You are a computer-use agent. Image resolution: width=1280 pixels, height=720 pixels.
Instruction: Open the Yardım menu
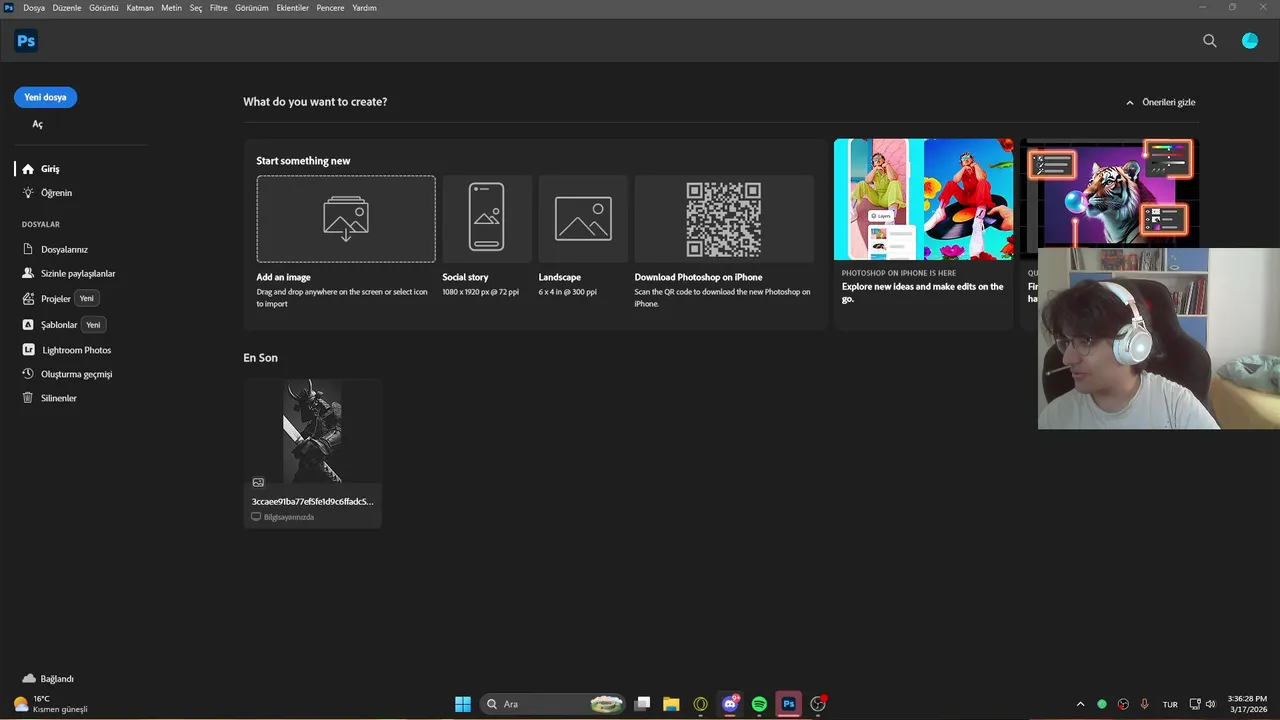click(x=364, y=8)
